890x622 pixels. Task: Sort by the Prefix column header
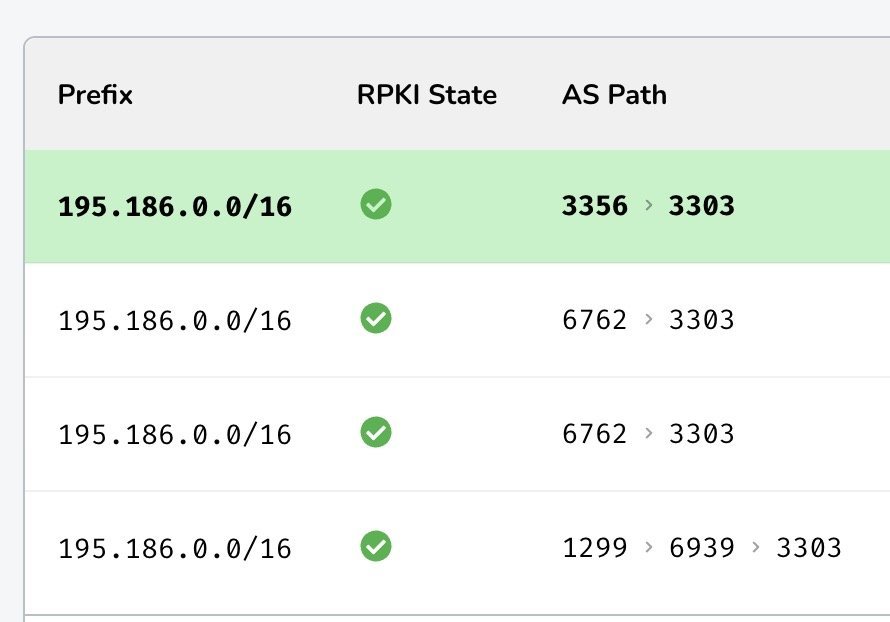click(x=95, y=94)
